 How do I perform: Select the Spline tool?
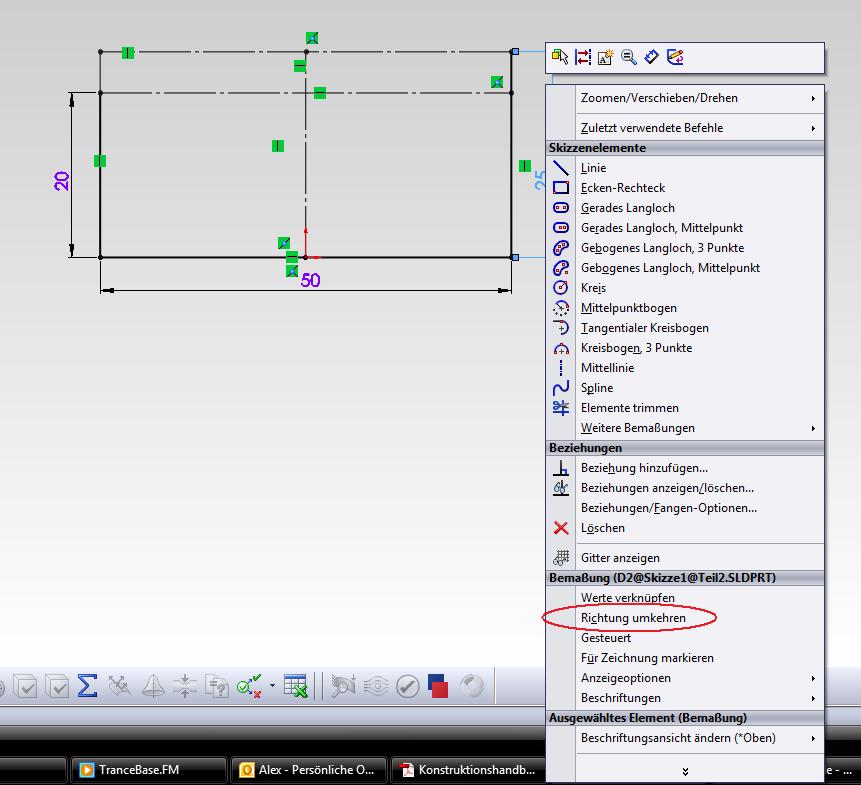597,388
